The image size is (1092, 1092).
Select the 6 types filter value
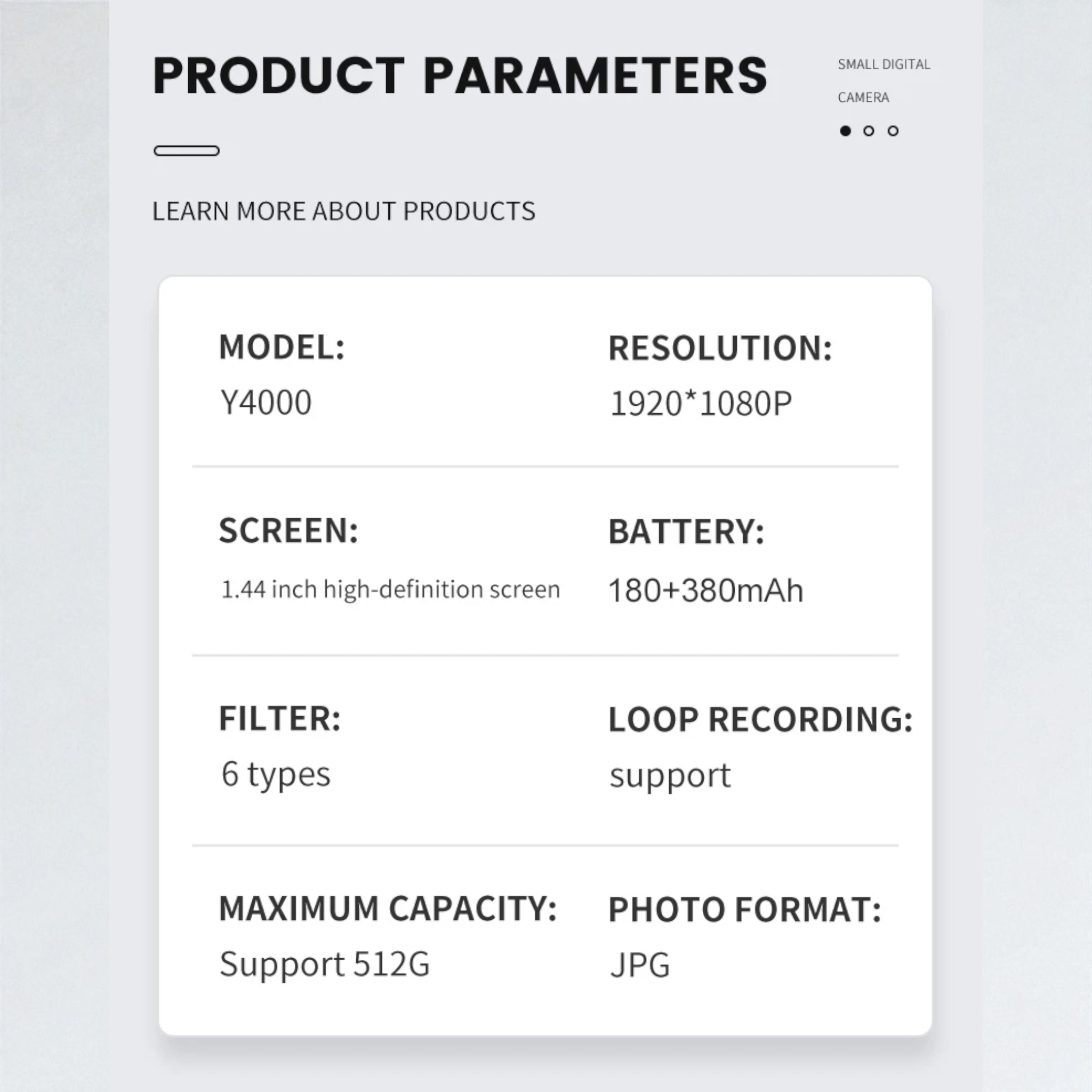click(276, 774)
